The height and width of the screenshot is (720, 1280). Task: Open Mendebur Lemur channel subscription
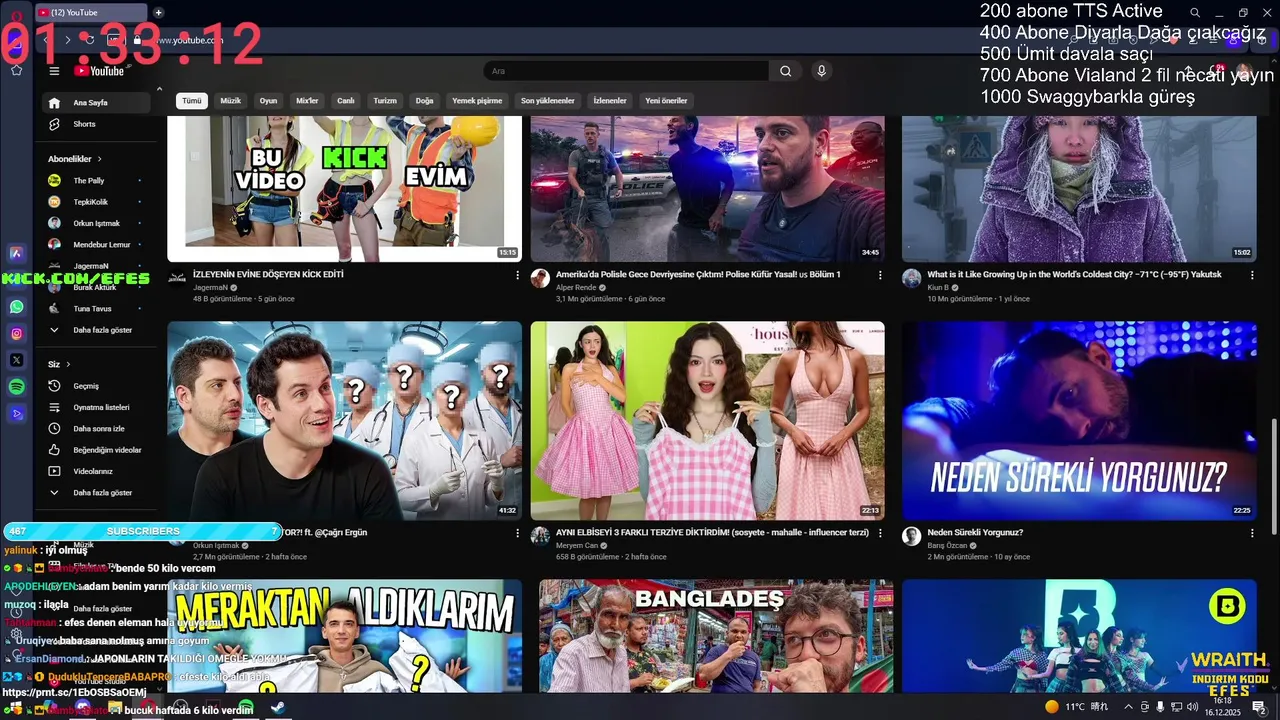[96, 245]
